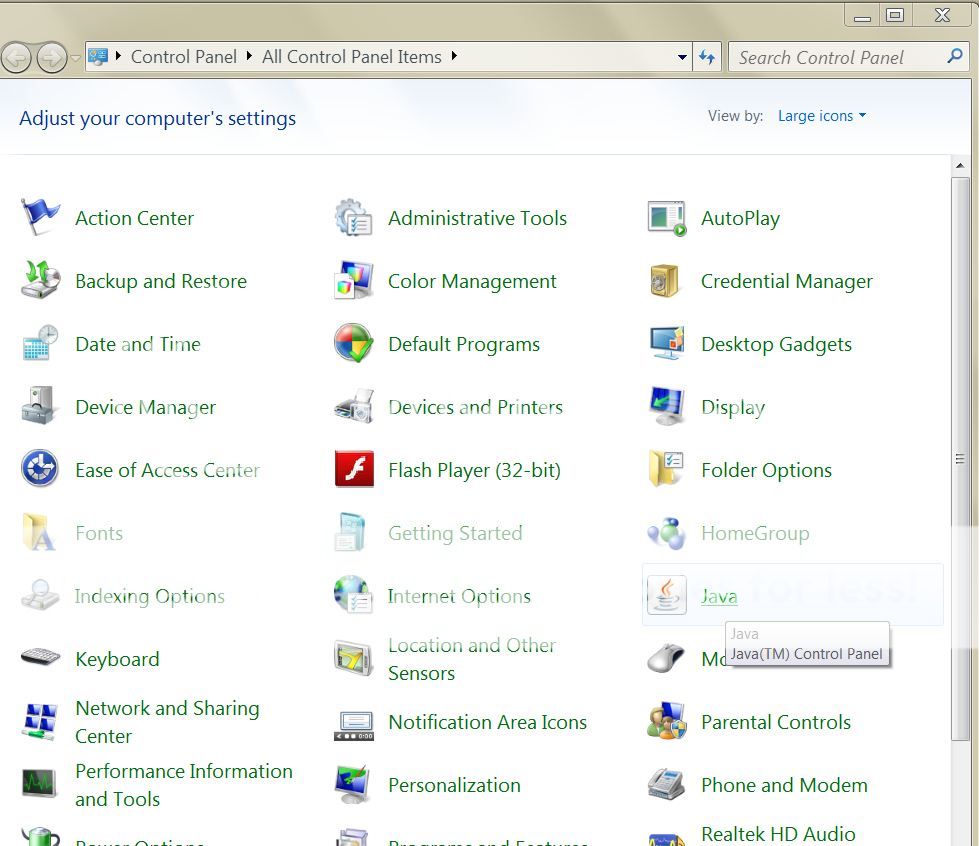
Task: Open the Display monitor icon
Action: [x=667, y=406]
